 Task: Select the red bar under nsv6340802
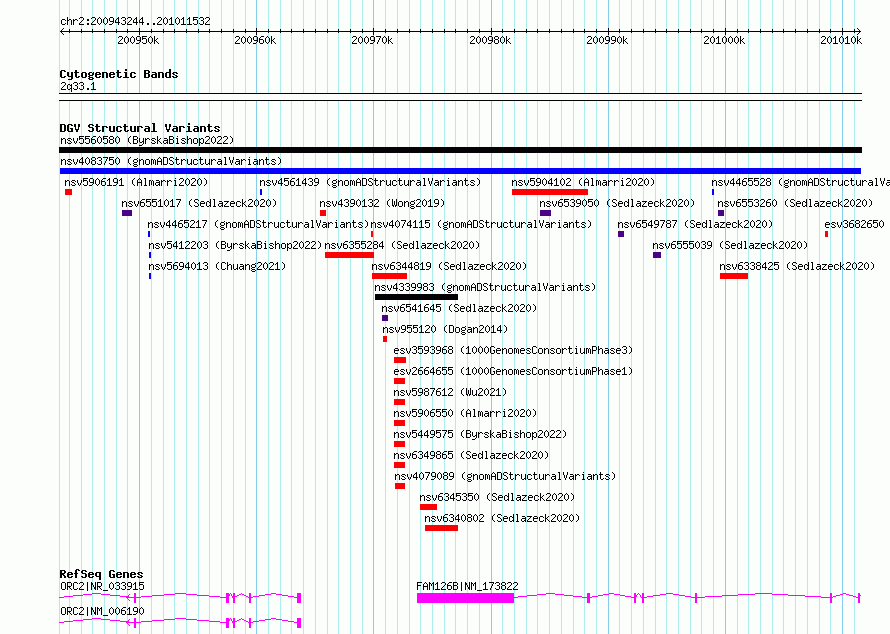[x=442, y=528]
